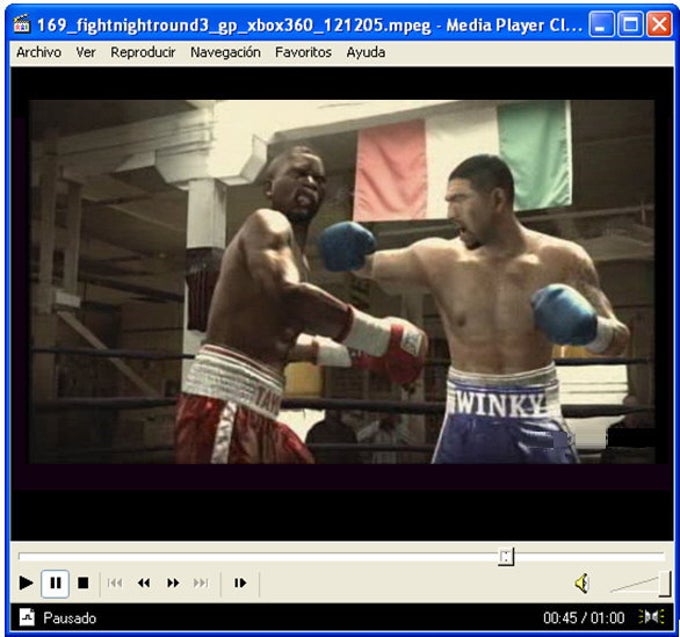Step forward one frame

coord(240,583)
